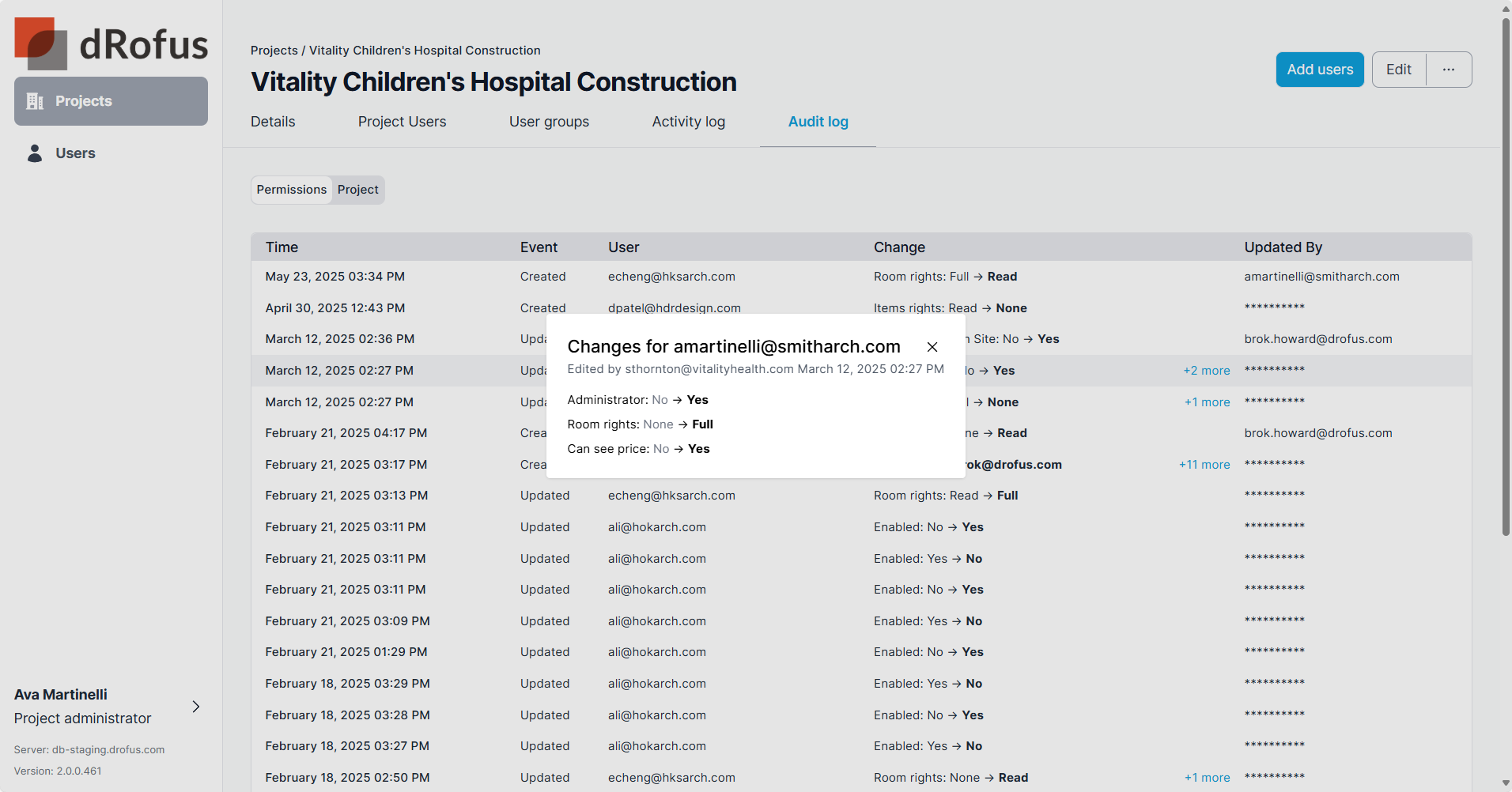Viewport: 1512px width, 792px height.
Task: Open the Activity log tab
Action: coord(688,122)
